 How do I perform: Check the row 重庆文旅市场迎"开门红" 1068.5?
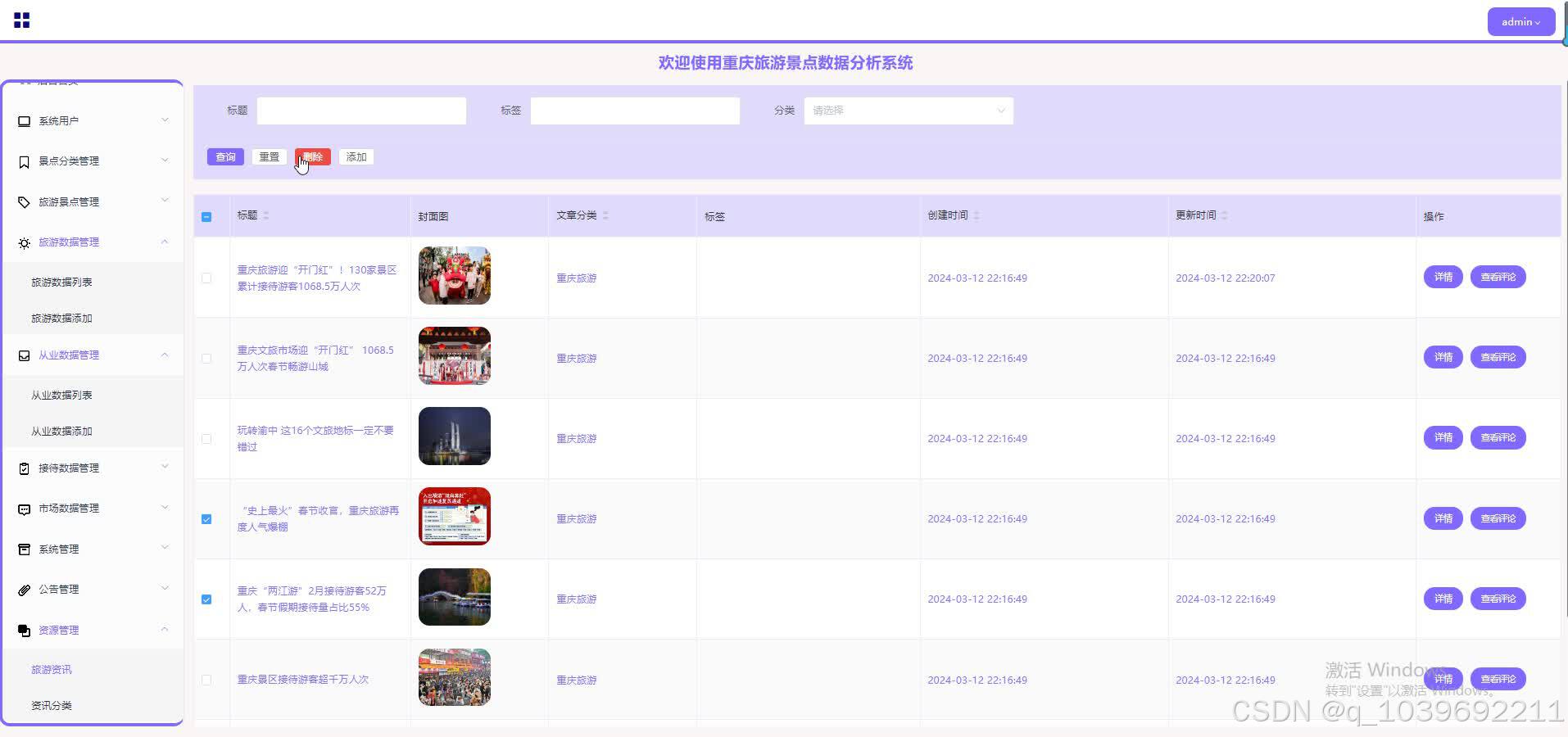pyautogui.click(x=206, y=359)
